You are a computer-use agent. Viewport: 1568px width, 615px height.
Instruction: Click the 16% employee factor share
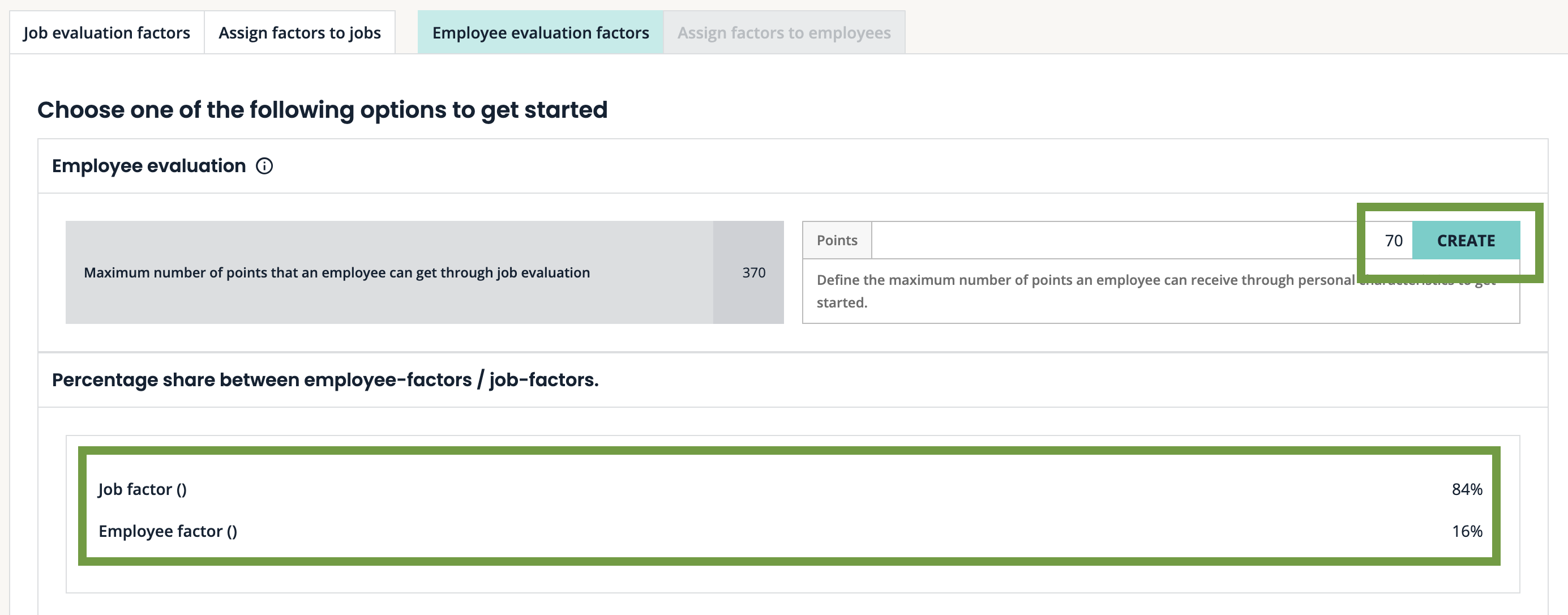(x=1466, y=531)
